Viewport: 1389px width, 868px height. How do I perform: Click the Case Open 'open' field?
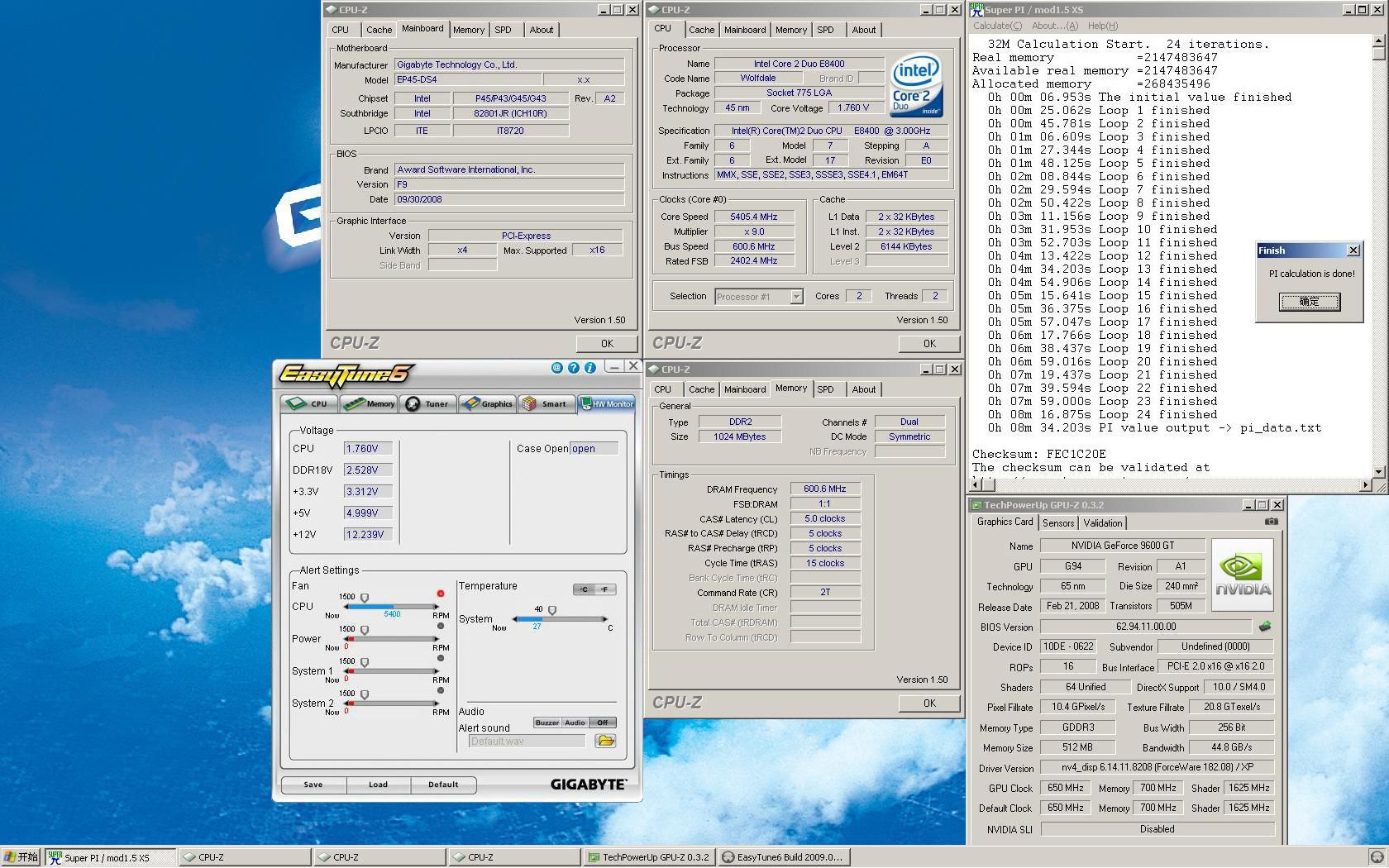594,448
